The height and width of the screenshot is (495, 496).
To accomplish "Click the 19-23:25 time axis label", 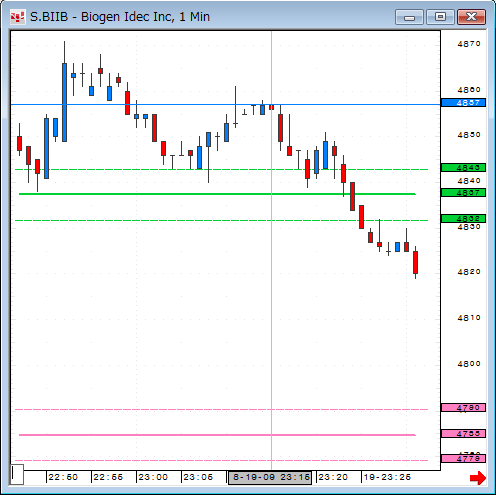I will [387, 477].
